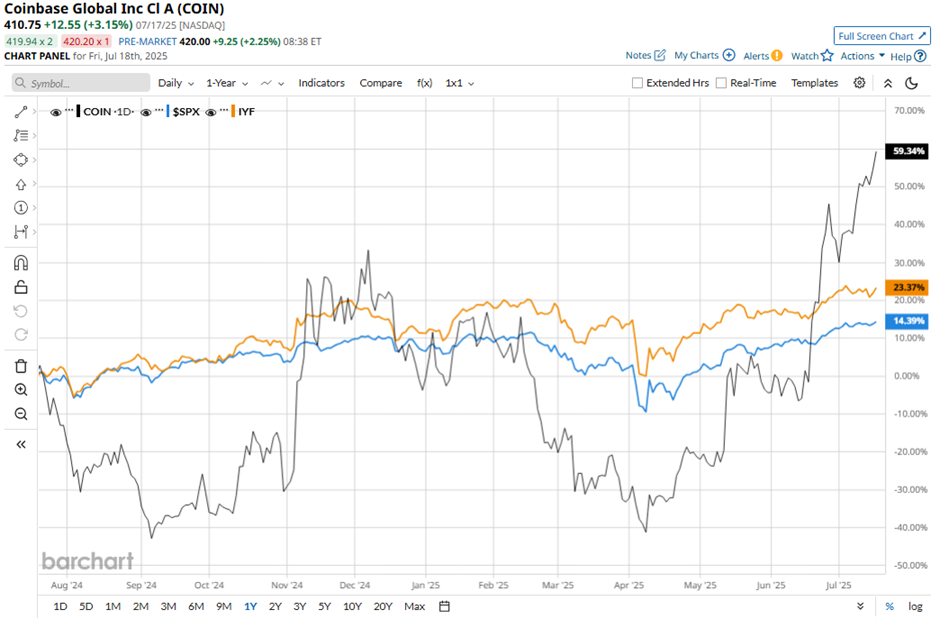Select the numbered label tool

(20, 208)
